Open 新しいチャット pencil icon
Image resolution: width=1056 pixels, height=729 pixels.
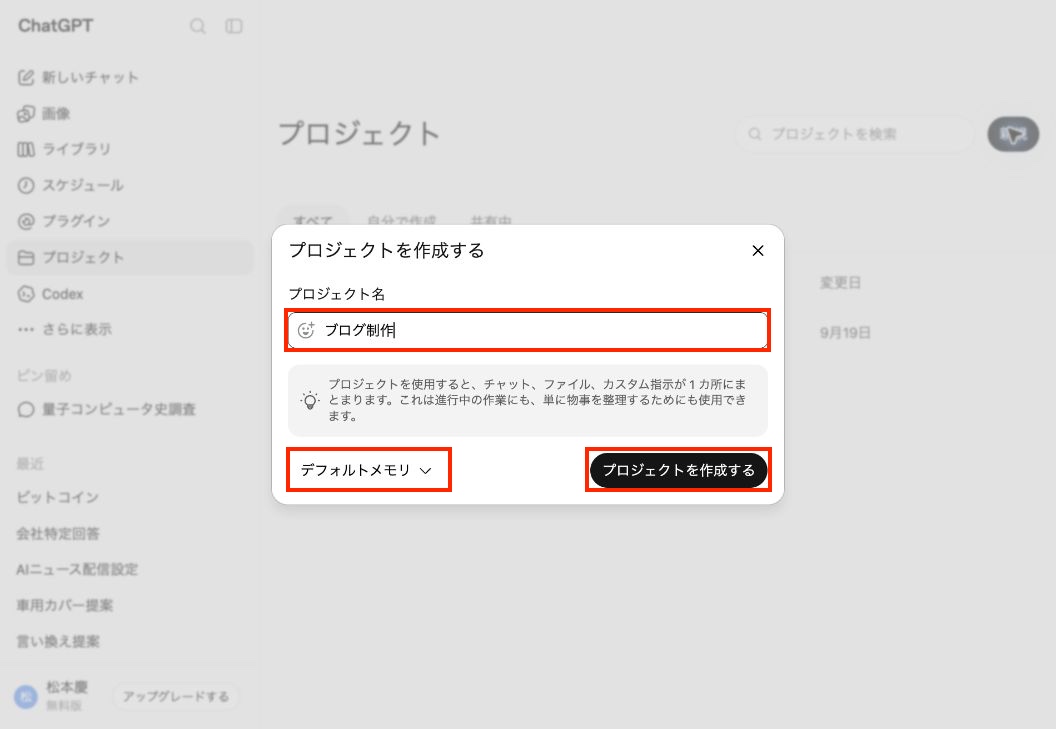26,77
